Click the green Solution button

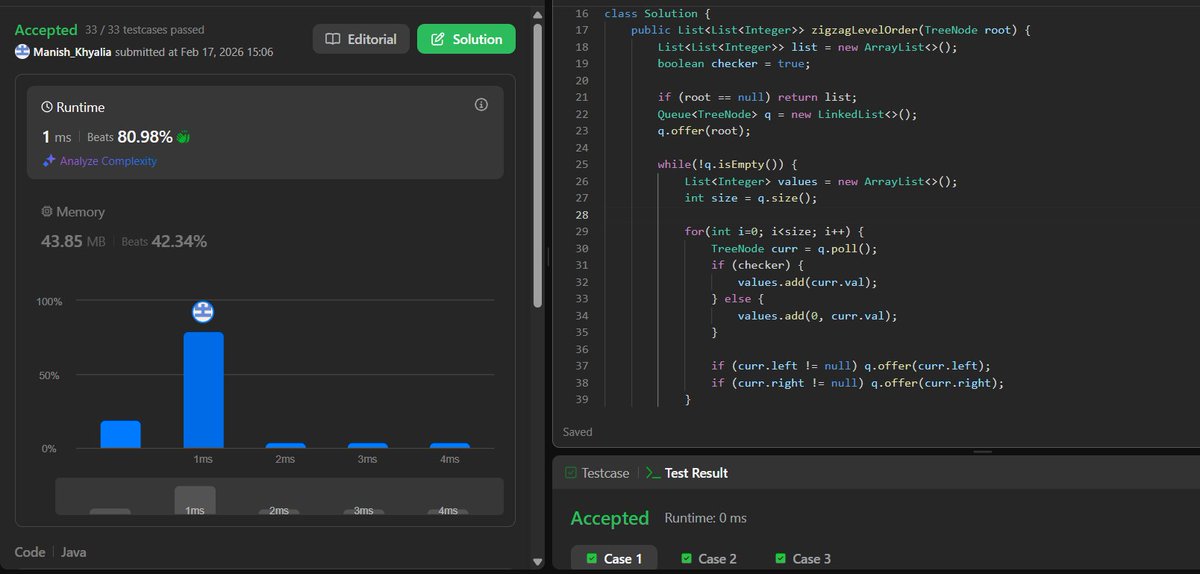coord(466,39)
